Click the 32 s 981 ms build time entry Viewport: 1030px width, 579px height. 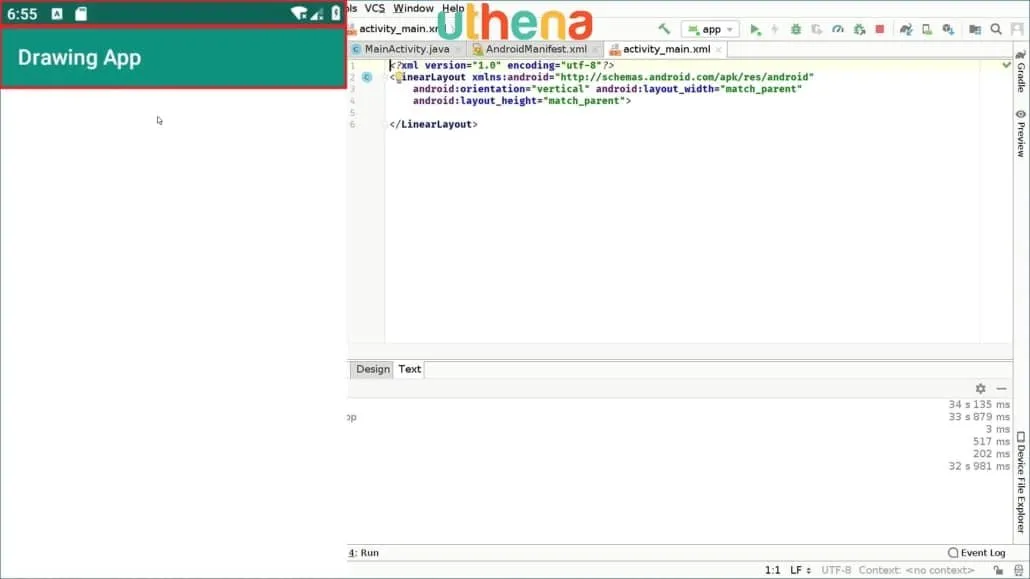(x=979, y=467)
